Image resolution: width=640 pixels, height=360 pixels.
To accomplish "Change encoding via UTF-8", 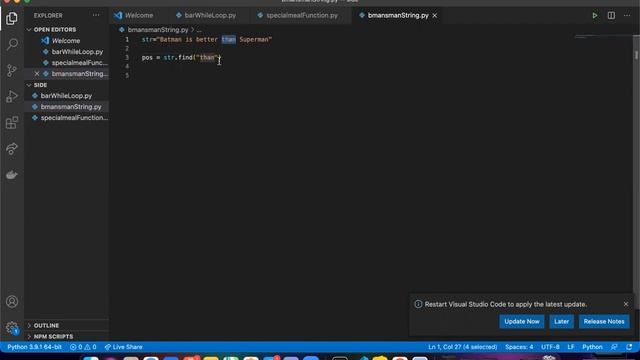I will coord(550,347).
